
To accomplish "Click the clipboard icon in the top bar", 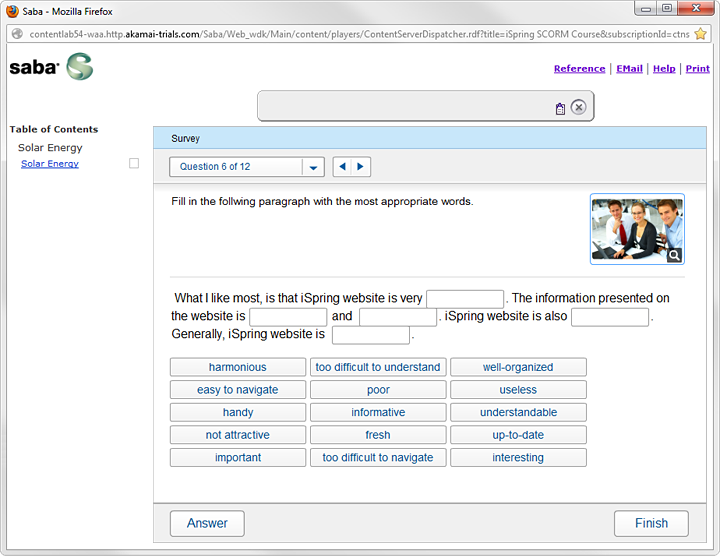I will coord(560,109).
